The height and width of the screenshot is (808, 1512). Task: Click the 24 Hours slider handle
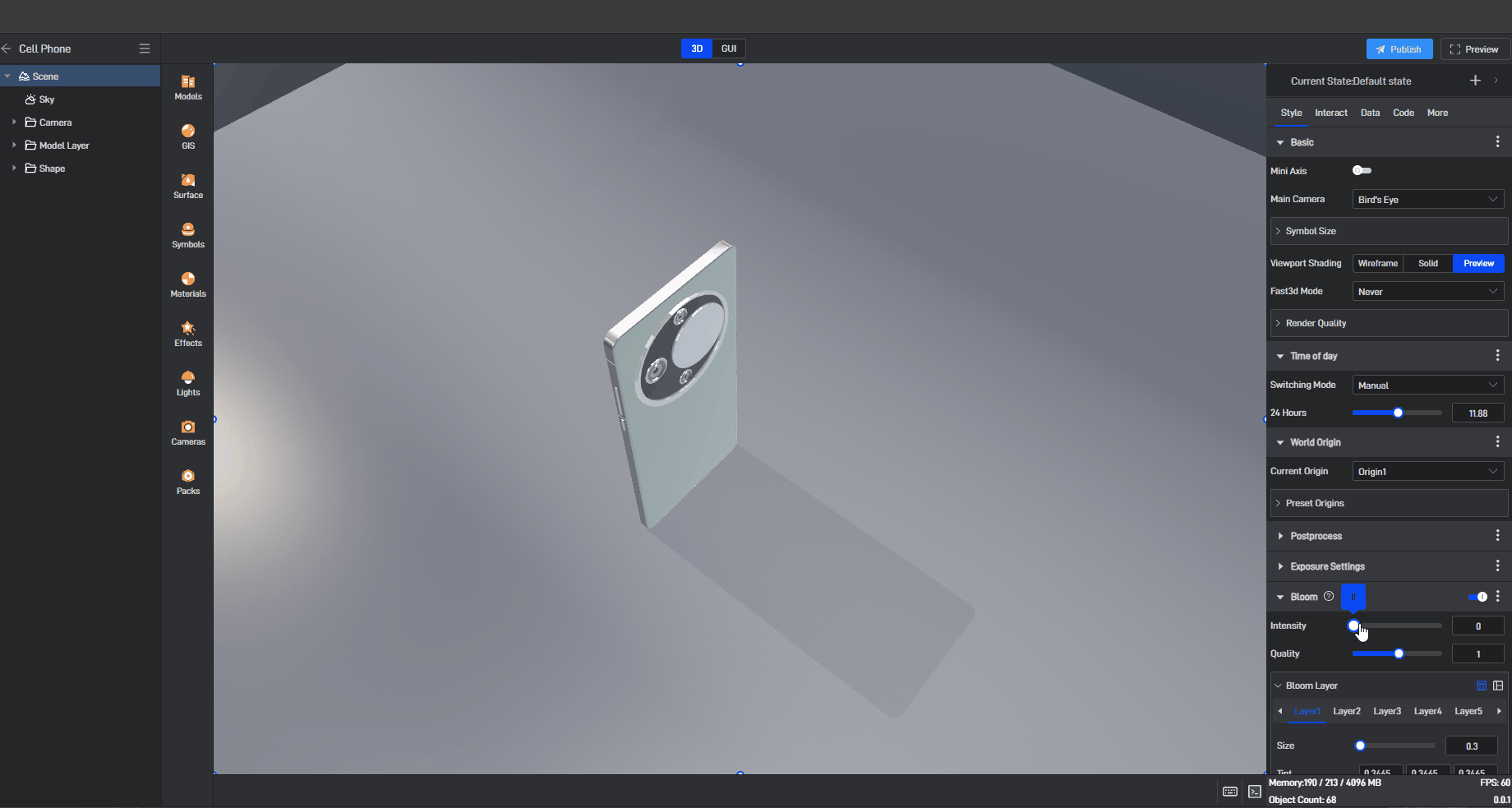(1398, 413)
